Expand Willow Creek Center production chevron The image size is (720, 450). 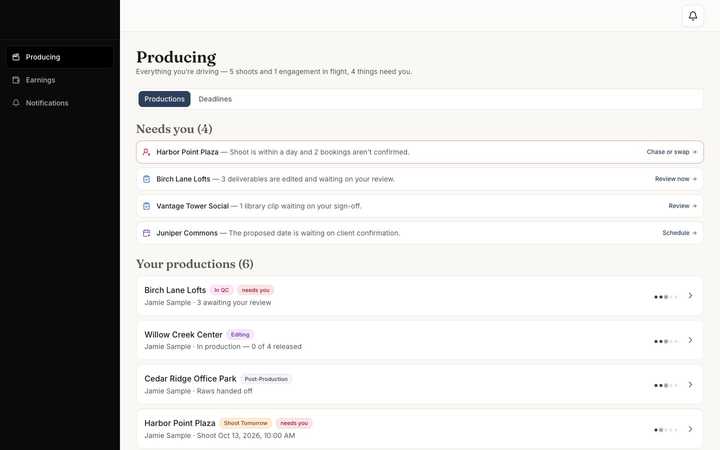[x=690, y=340]
